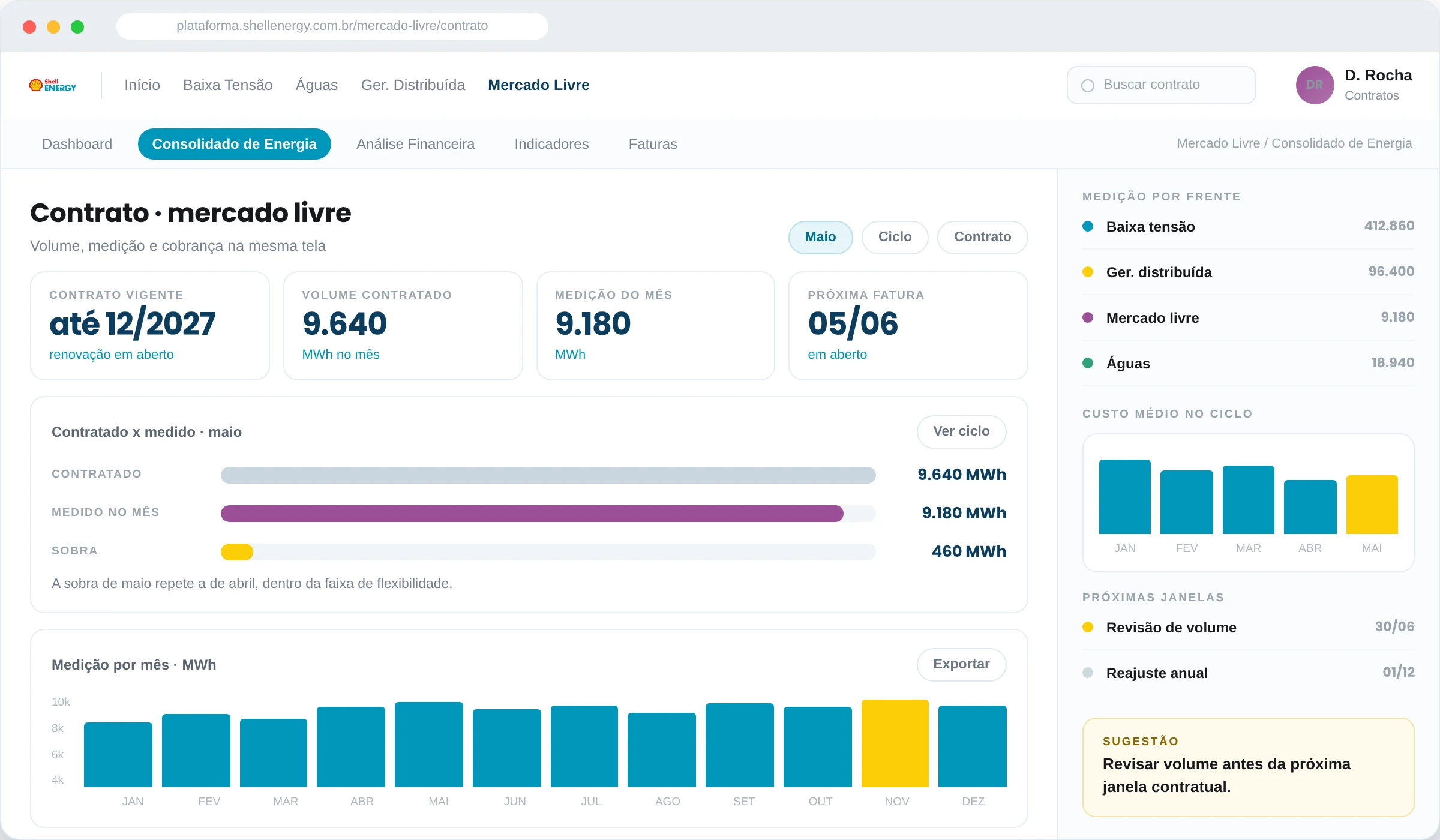
Task: Click the Buscar contrato search field
Action: coord(1161,85)
